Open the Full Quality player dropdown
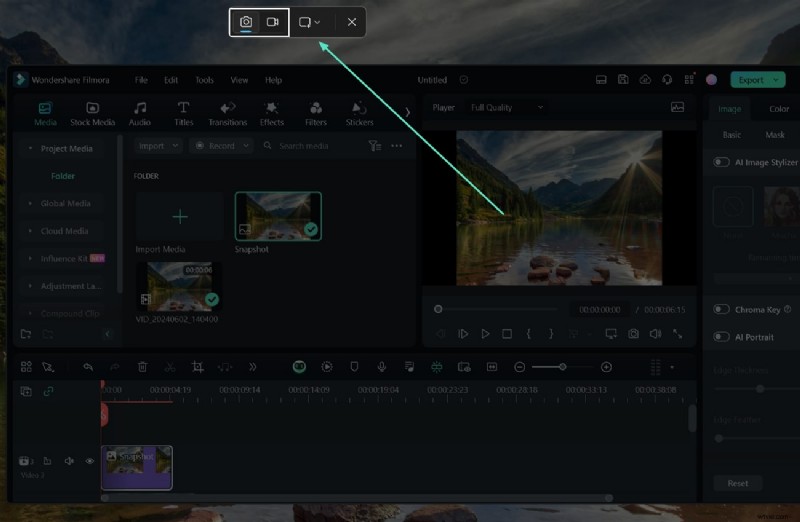The width and height of the screenshot is (800, 522). 507,107
